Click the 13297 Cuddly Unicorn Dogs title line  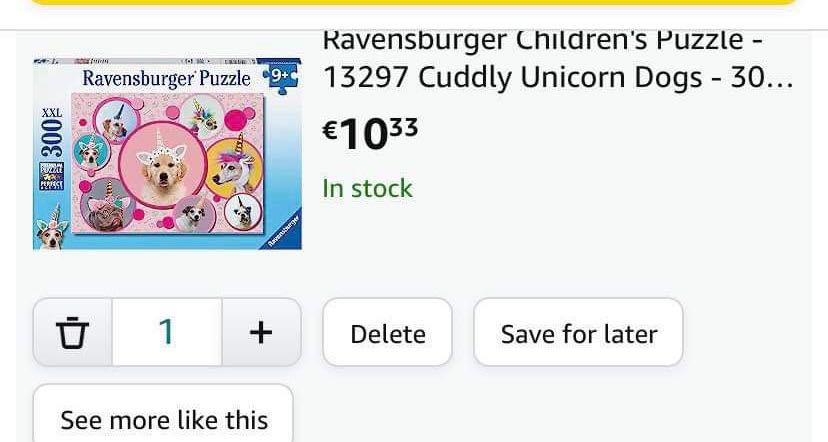pyautogui.click(x=557, y=78)
